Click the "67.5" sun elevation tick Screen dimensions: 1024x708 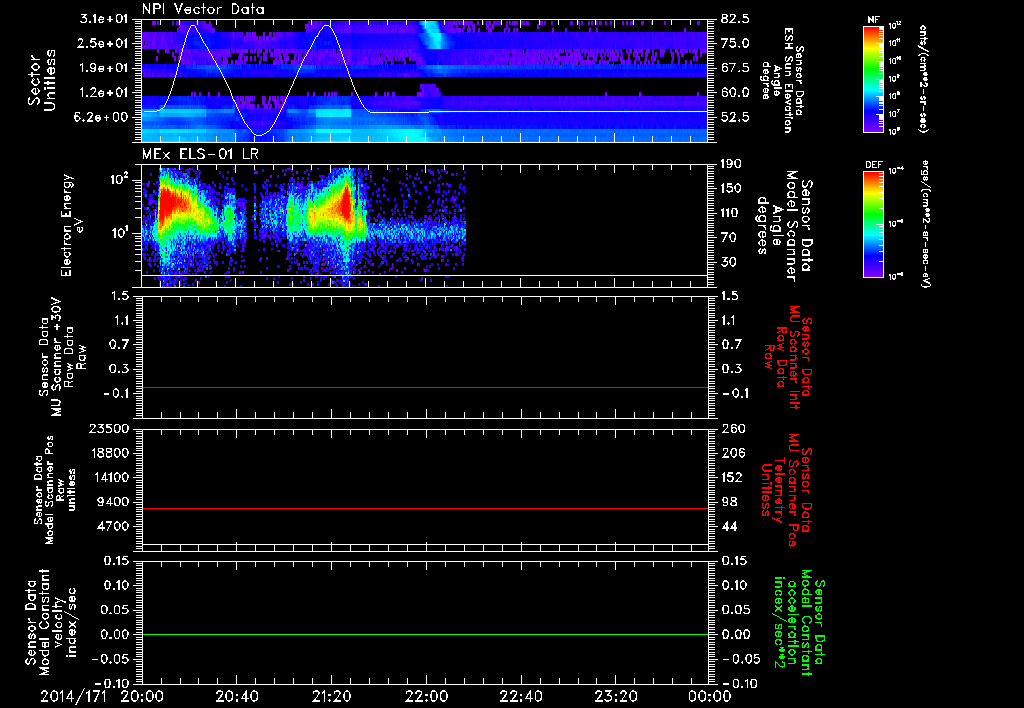pos(735,68)
